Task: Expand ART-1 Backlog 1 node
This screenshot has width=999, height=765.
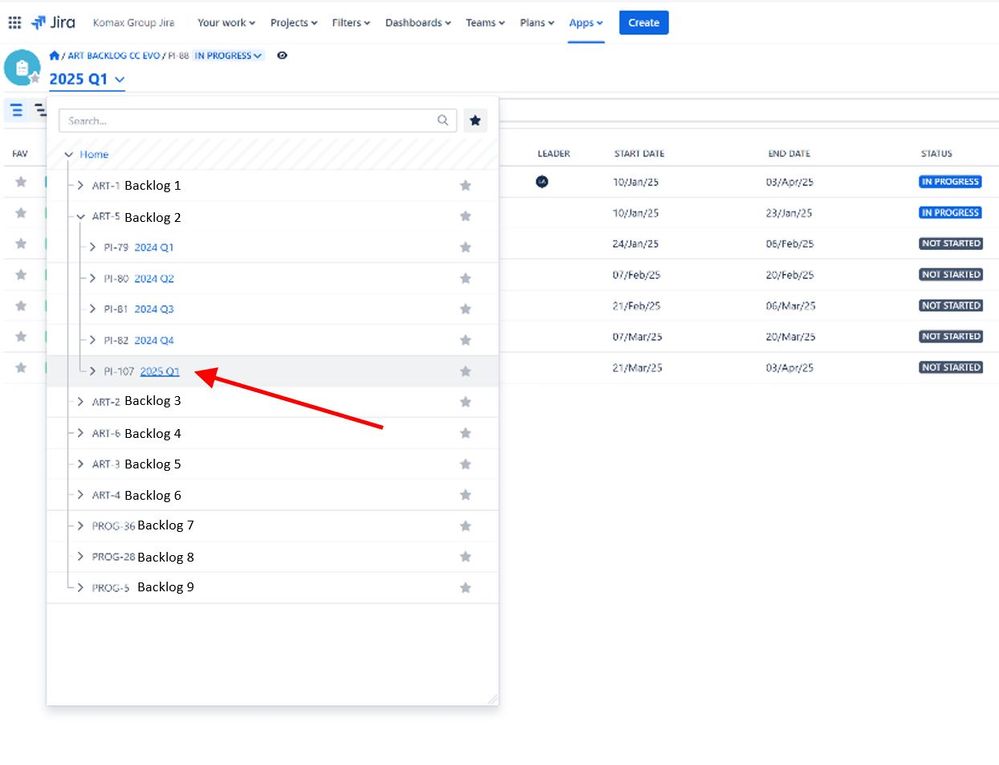Action: click(x=80, y=185)
